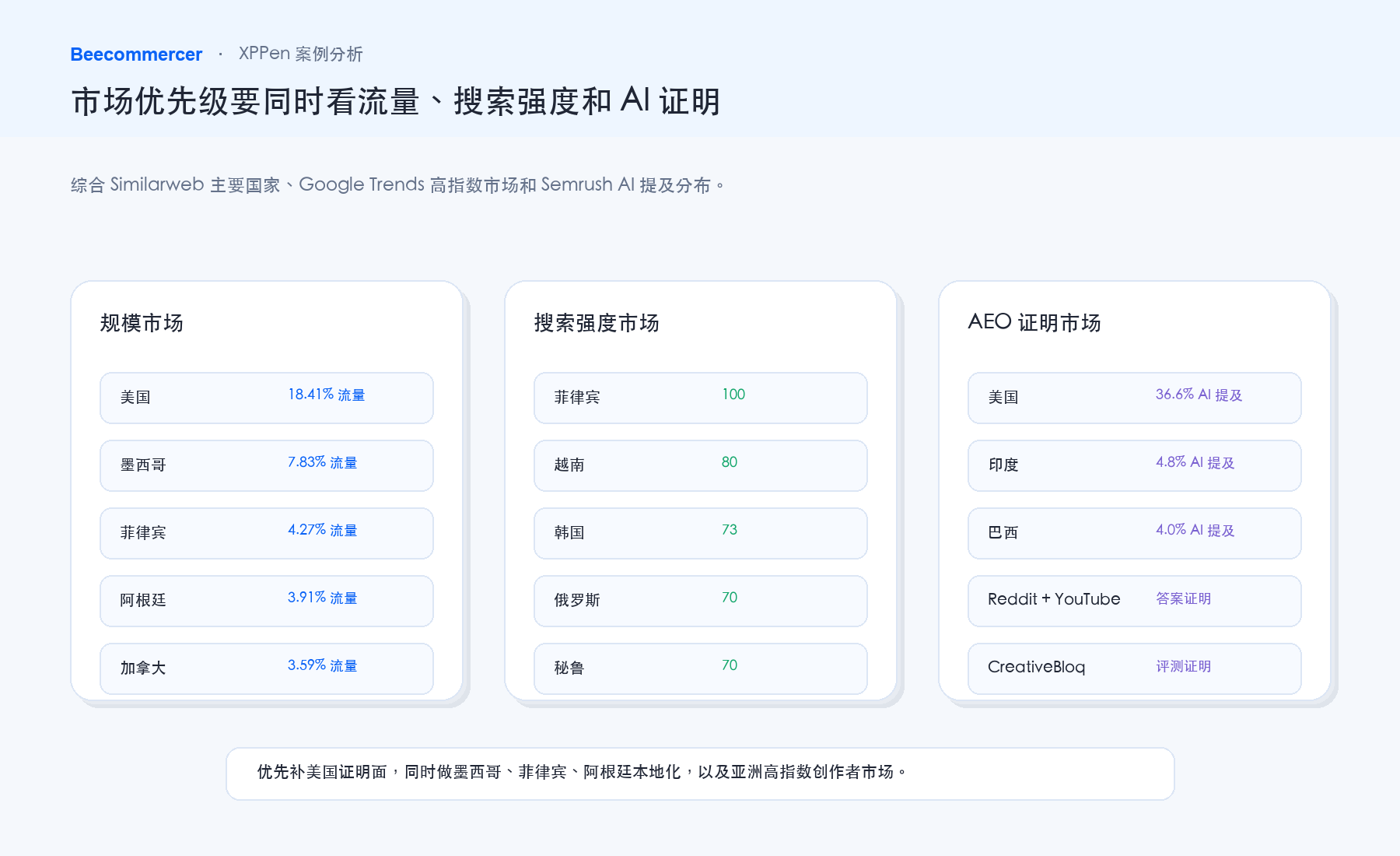Select 美国 row in AEO 证明市场 card
Screen dimensions: 1400x856
point(1135,398)
